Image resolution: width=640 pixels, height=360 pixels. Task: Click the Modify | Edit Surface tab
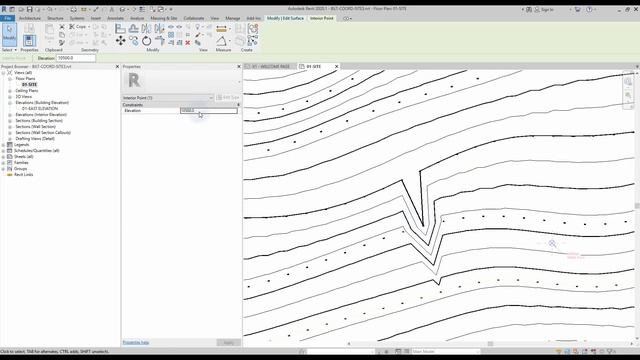(x=285, y=18)
